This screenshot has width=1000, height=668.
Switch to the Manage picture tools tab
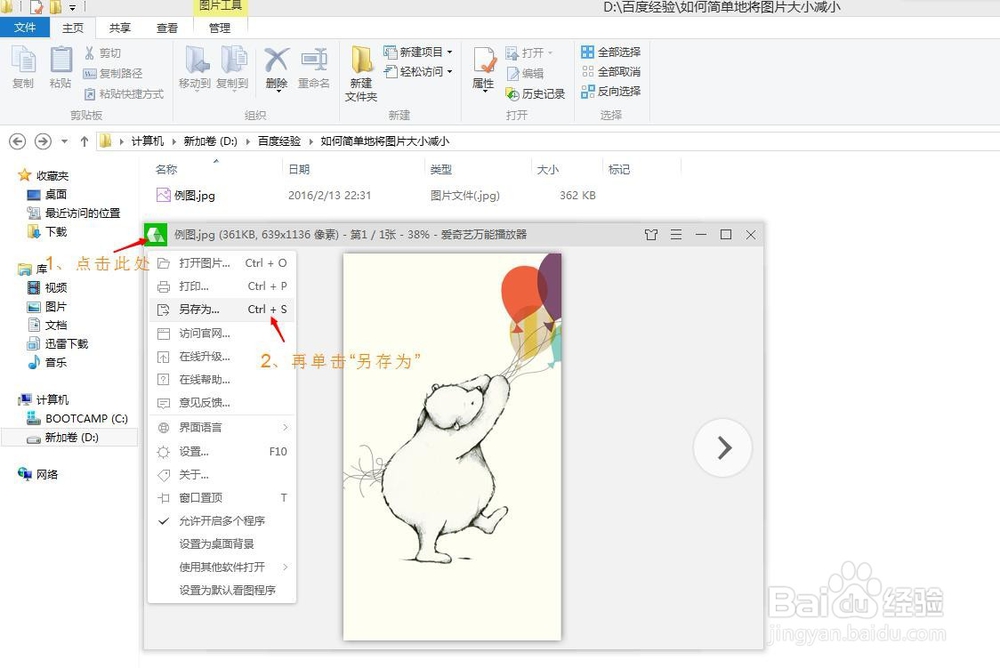(219, 28)
